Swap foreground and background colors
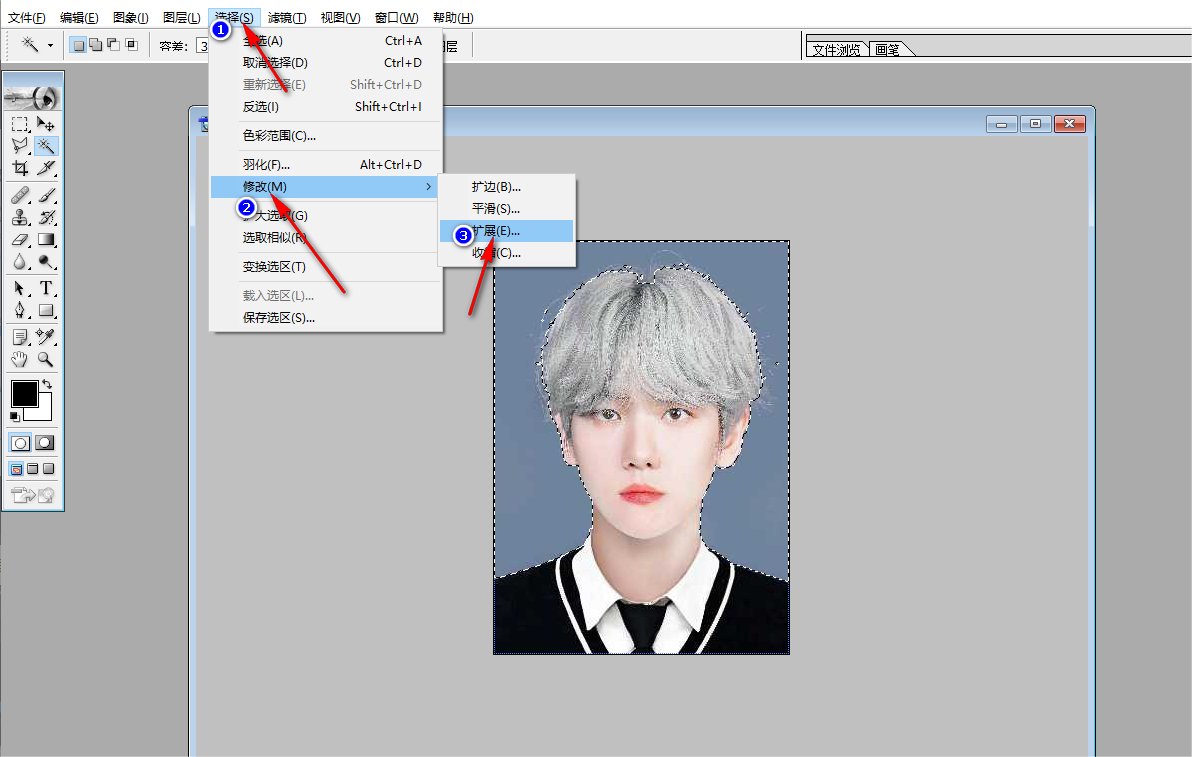 tap(47, 385)
